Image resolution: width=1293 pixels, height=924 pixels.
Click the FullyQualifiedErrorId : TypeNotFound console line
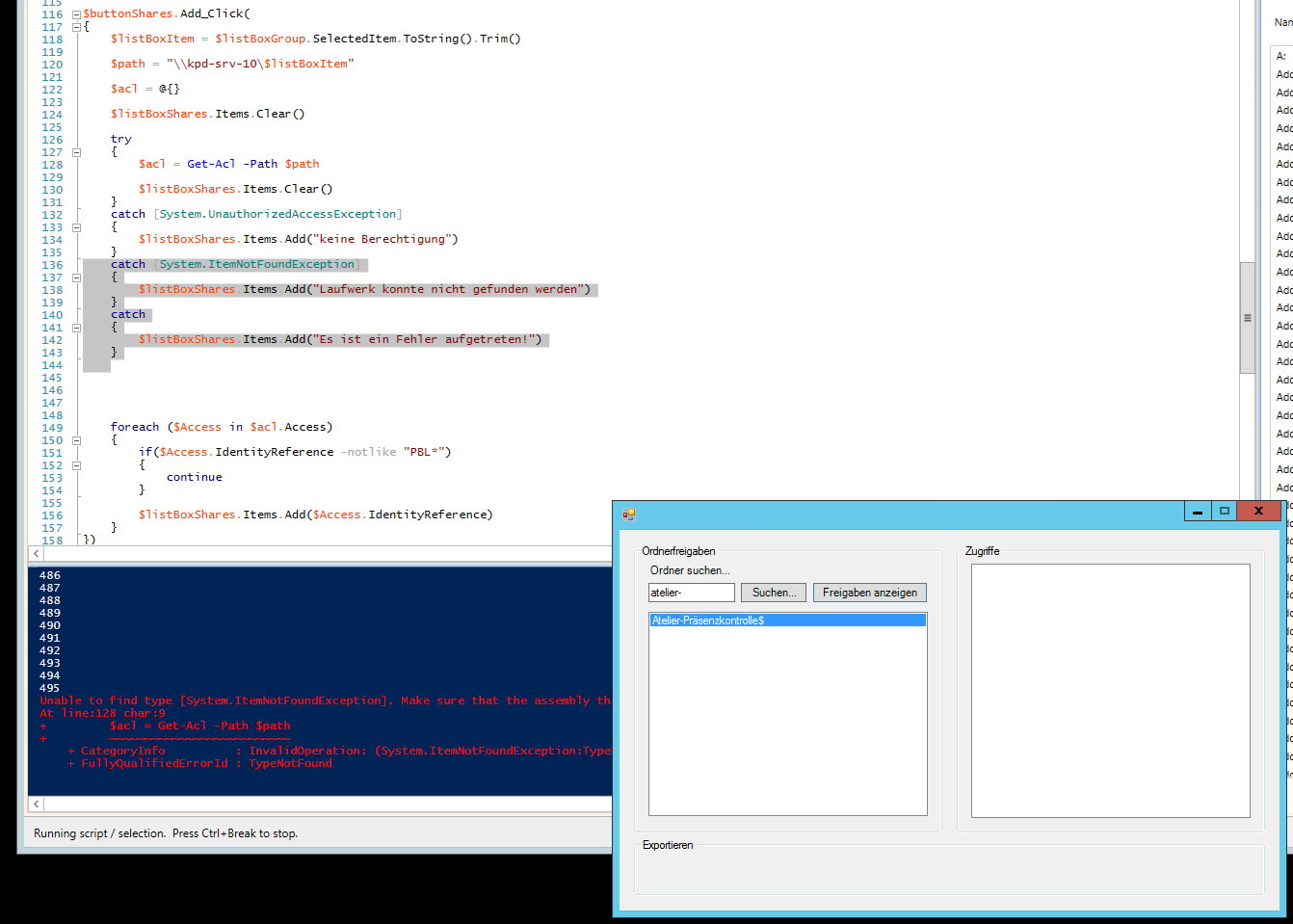199,763
